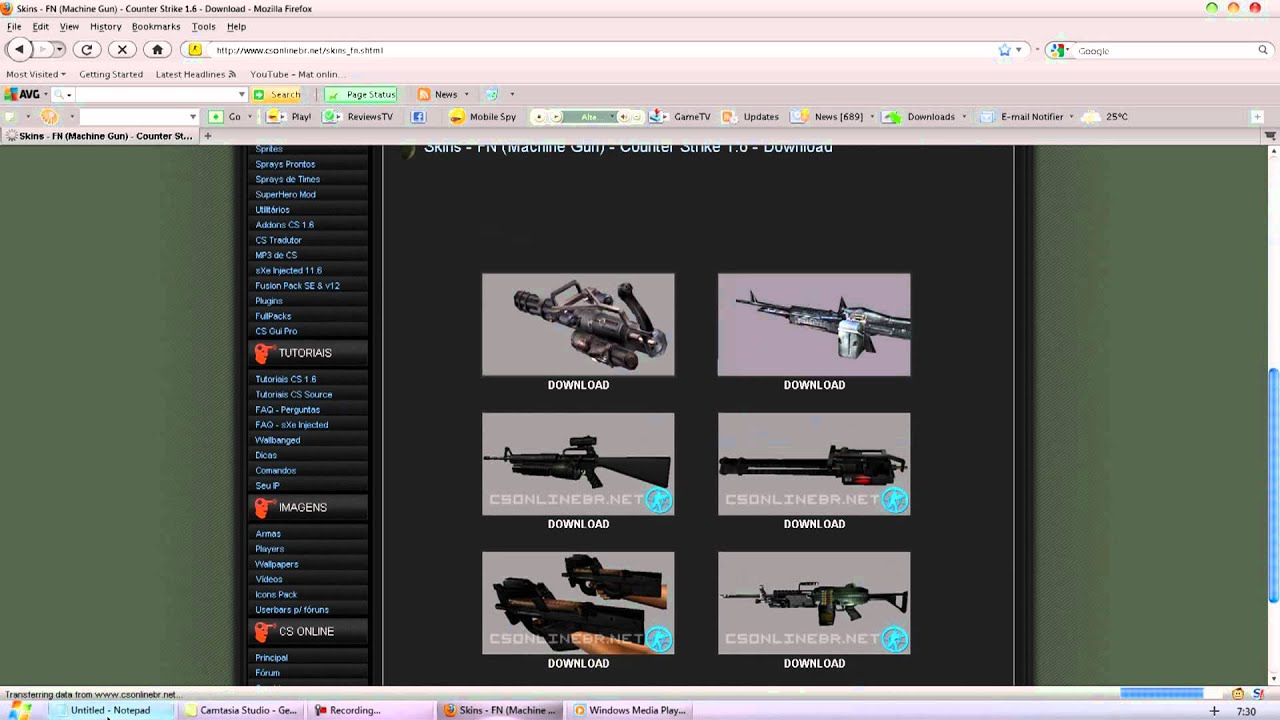Open the Play! toolbar button

coord(288,117)
